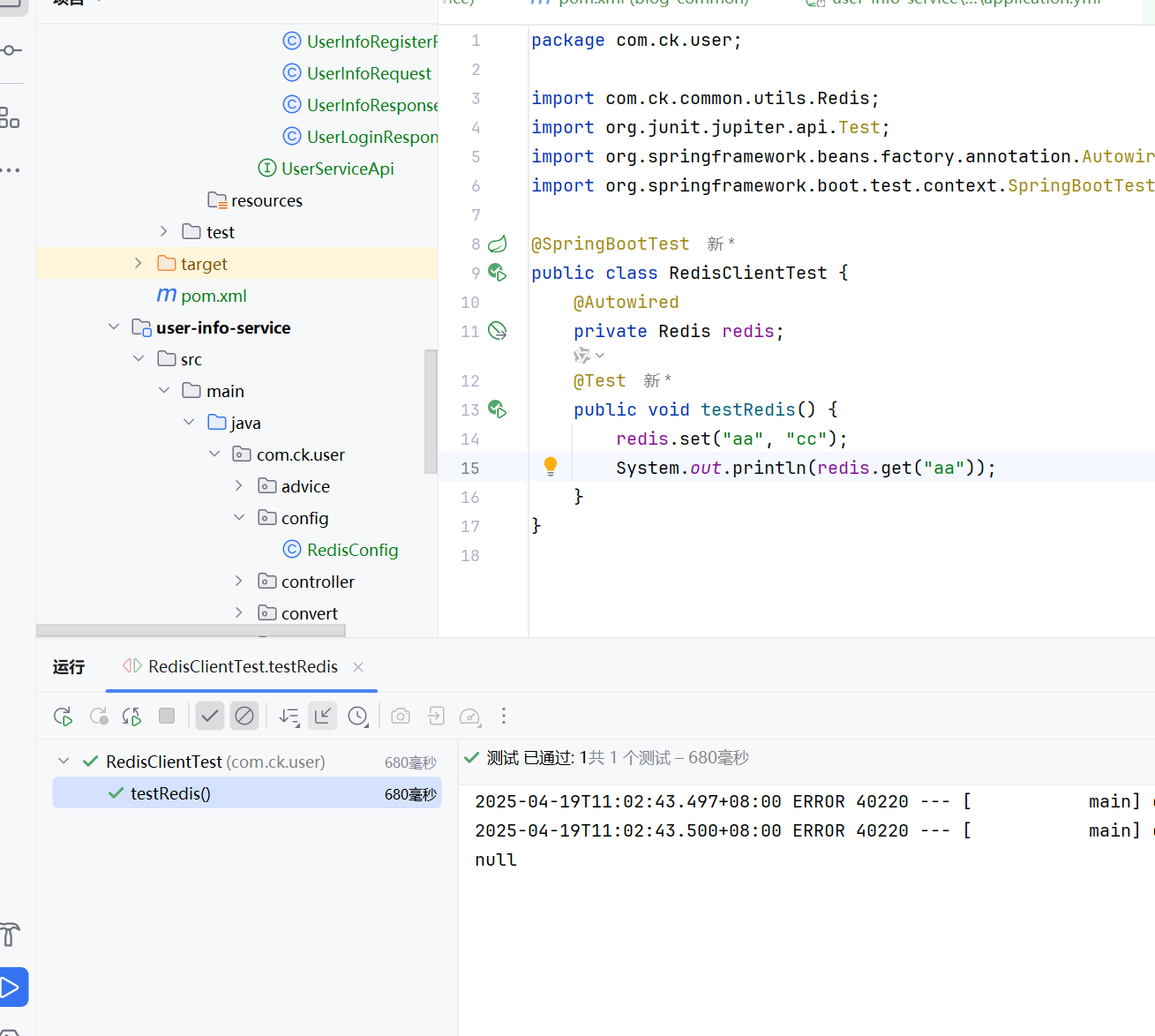Open the test history clock icon
This screenshot has height=1036, width=1155.
(x=358, y=717)
